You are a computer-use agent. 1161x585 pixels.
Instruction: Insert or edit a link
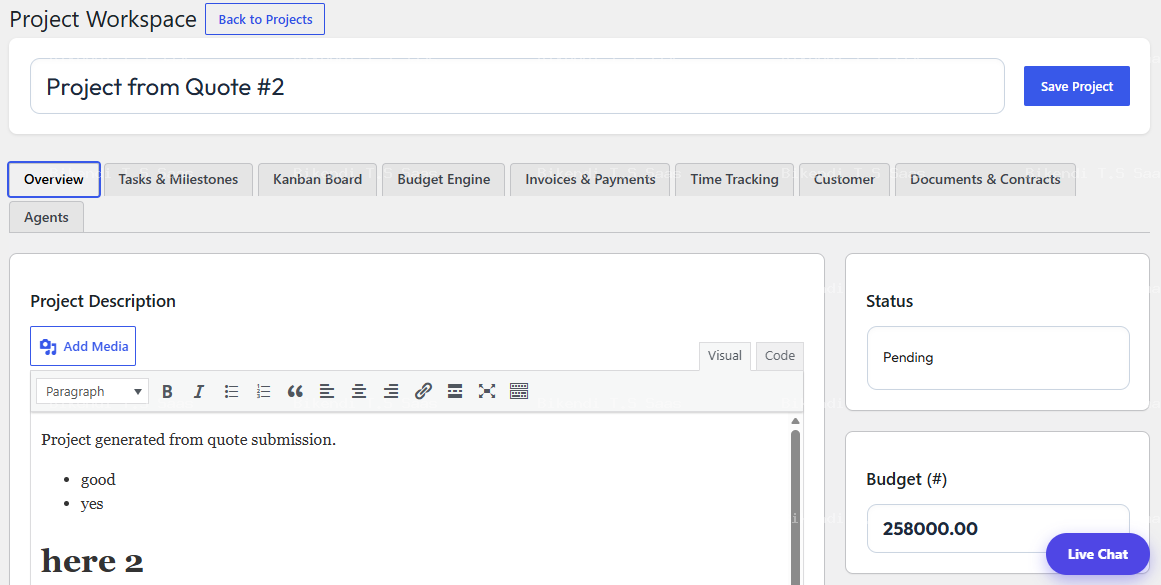point(423,392)
